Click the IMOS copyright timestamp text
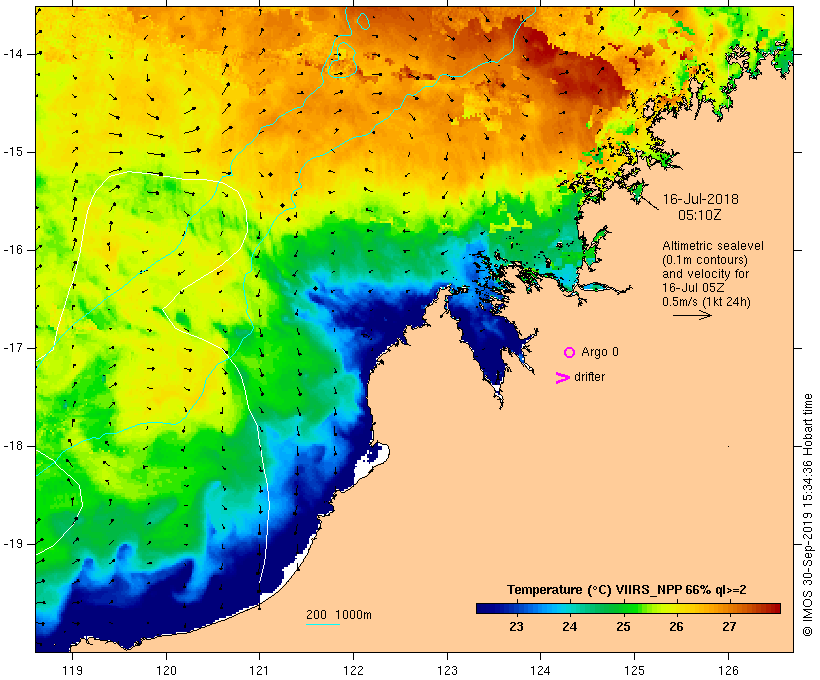This screenshot has height=680, width=820. [x=807, y=515]
